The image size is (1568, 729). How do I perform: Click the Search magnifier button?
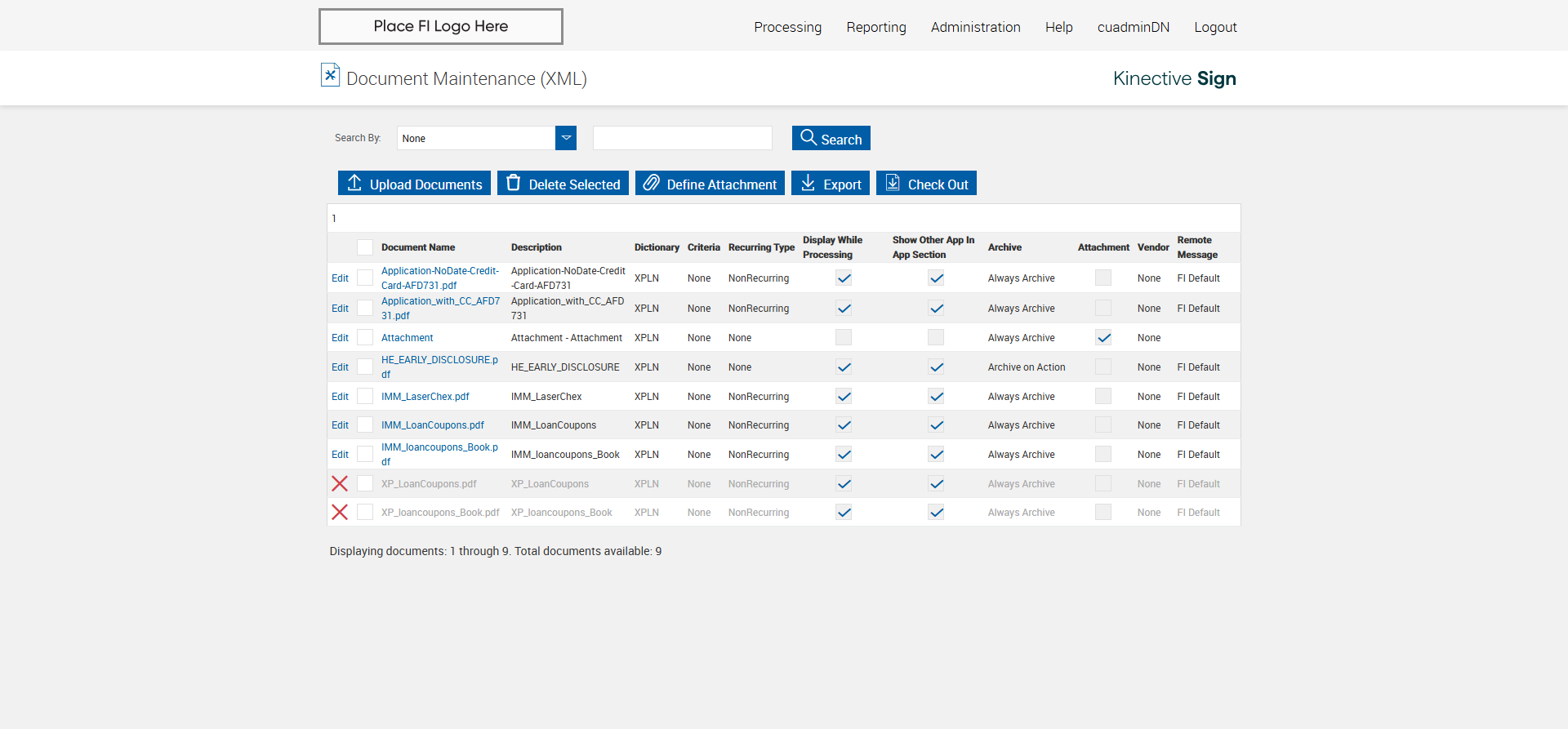831,138
